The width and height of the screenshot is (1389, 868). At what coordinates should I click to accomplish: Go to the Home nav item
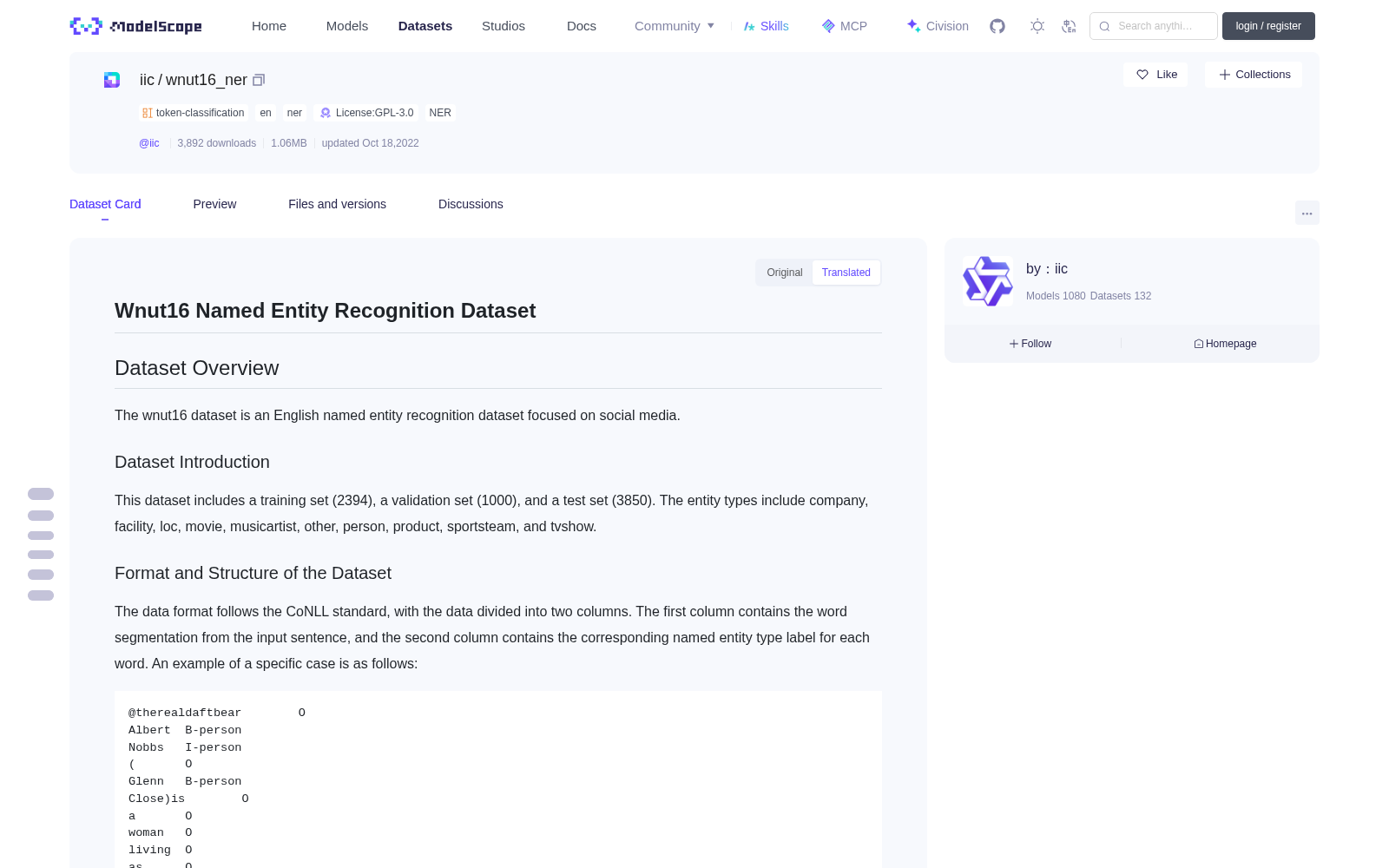pos(269,26)
